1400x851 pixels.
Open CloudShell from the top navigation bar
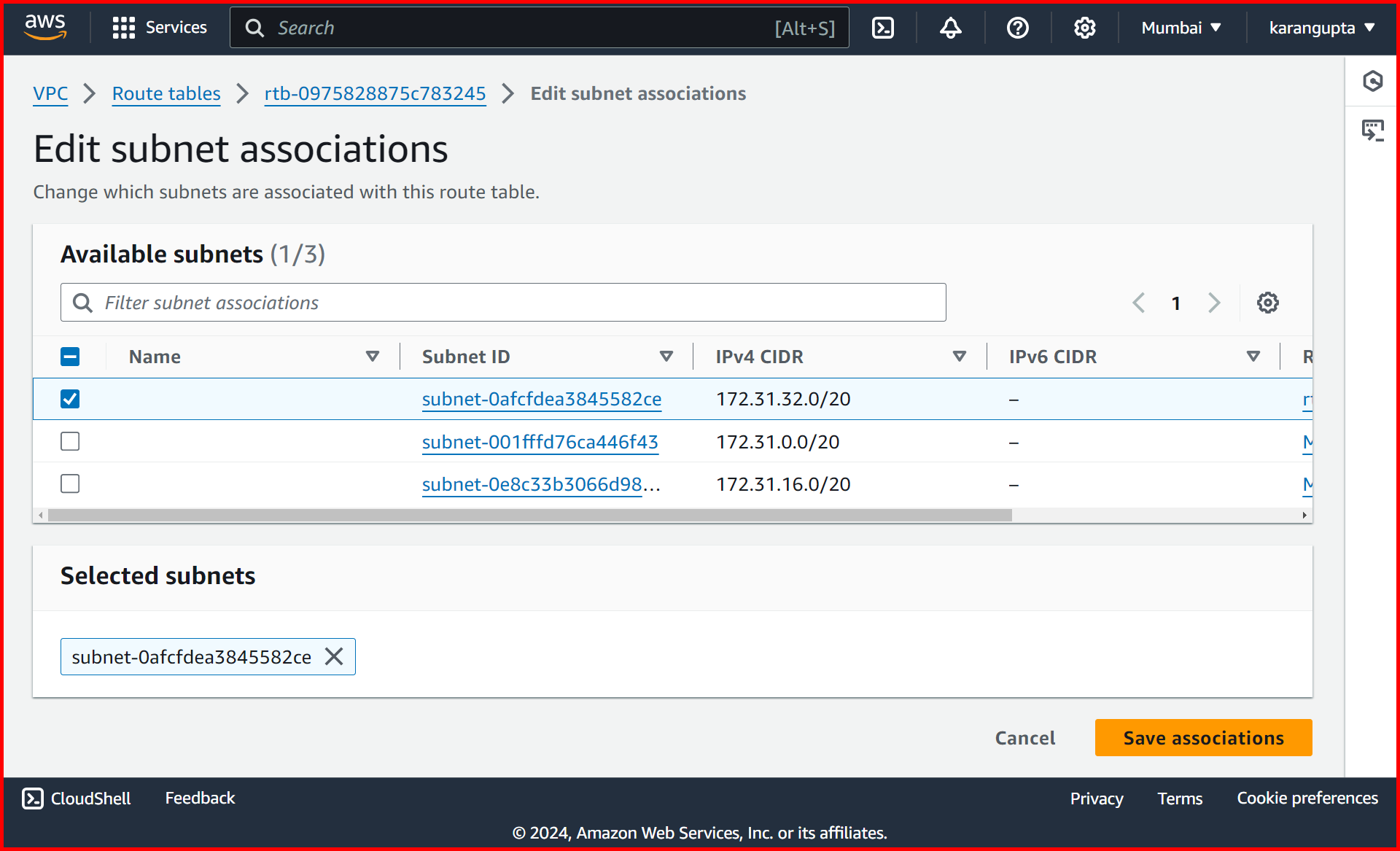point(883,27)
